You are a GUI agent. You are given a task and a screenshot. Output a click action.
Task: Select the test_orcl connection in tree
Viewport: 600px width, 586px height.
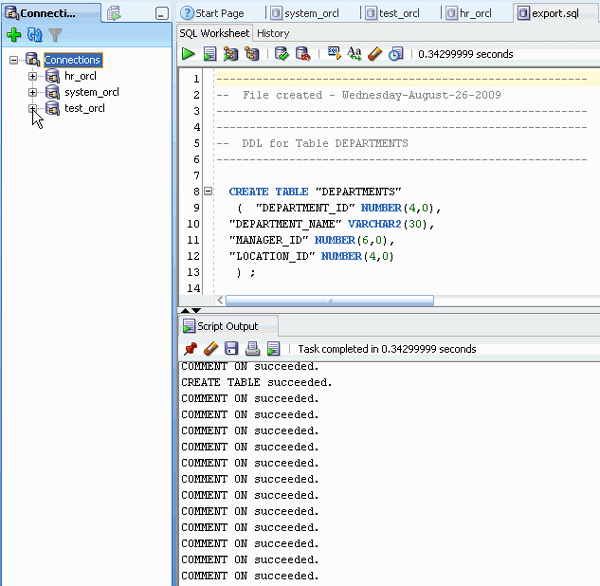click(x=84, y=108)
